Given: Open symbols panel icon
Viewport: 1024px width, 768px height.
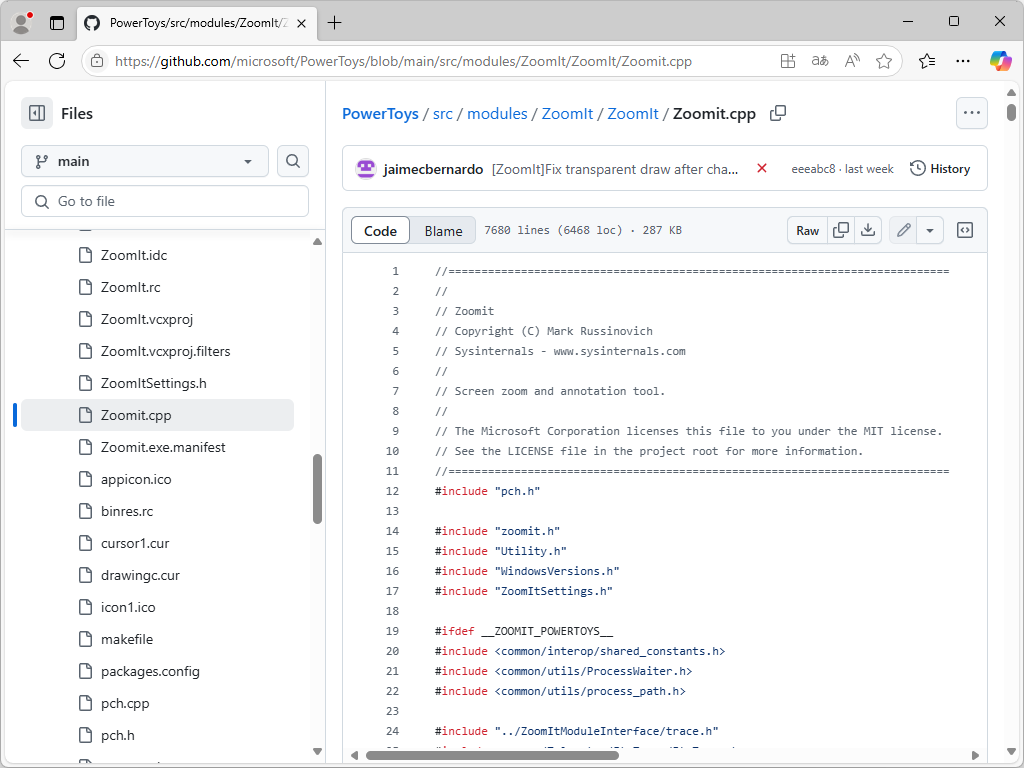Looking at the screenshot, I should pos(965,231).
